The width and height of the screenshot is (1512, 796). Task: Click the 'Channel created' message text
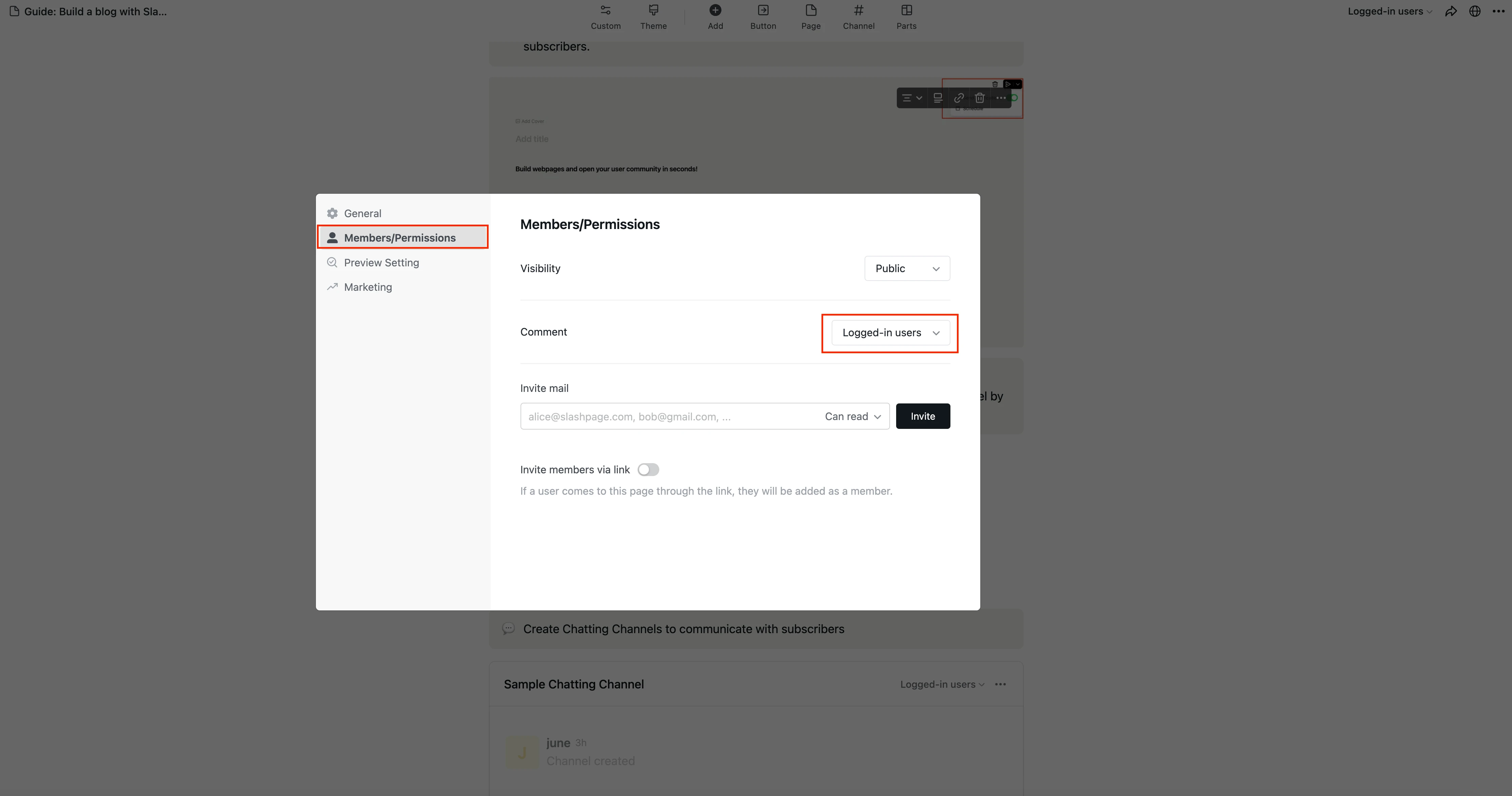(x=590, y=761)
